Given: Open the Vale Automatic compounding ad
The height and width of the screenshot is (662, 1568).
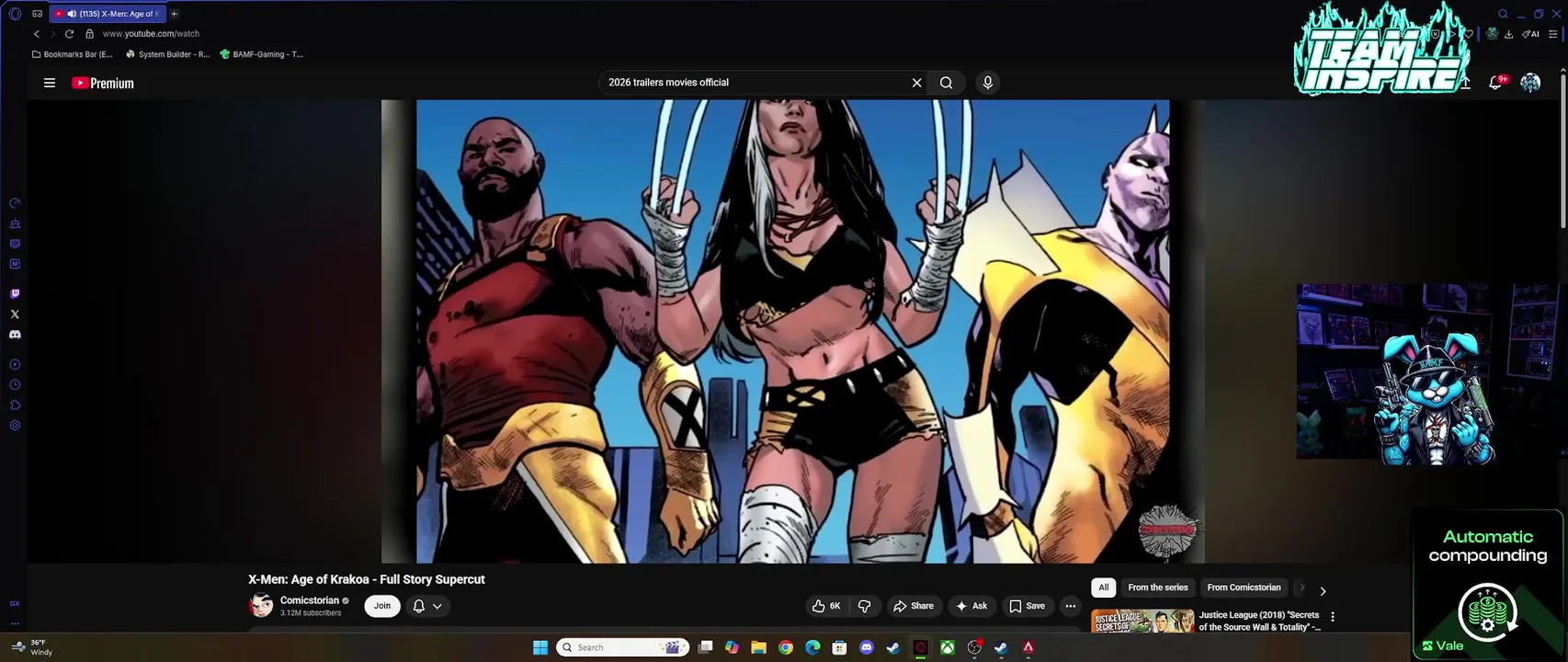Looking at the screenshot, I should click(1487, 585).
